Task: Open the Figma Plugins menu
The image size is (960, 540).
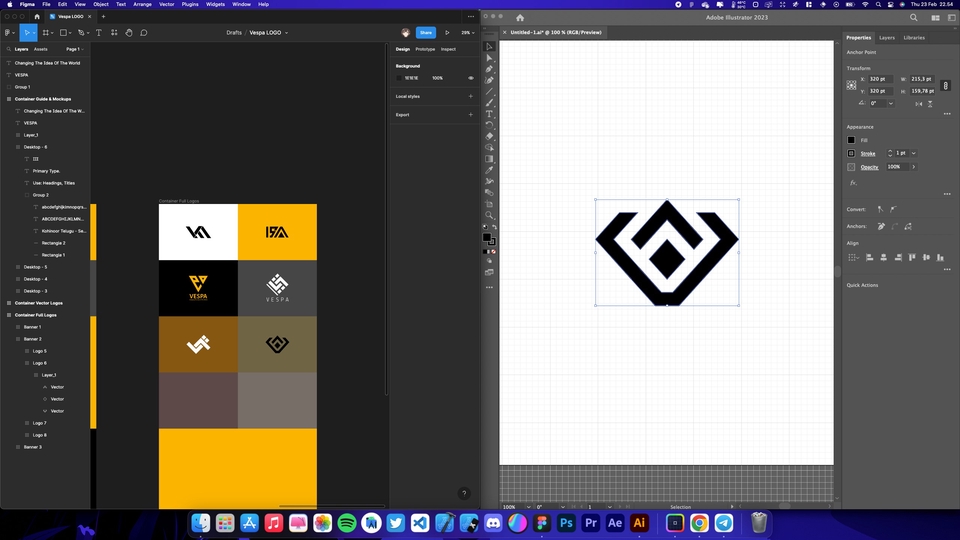Action: (190, 4)
